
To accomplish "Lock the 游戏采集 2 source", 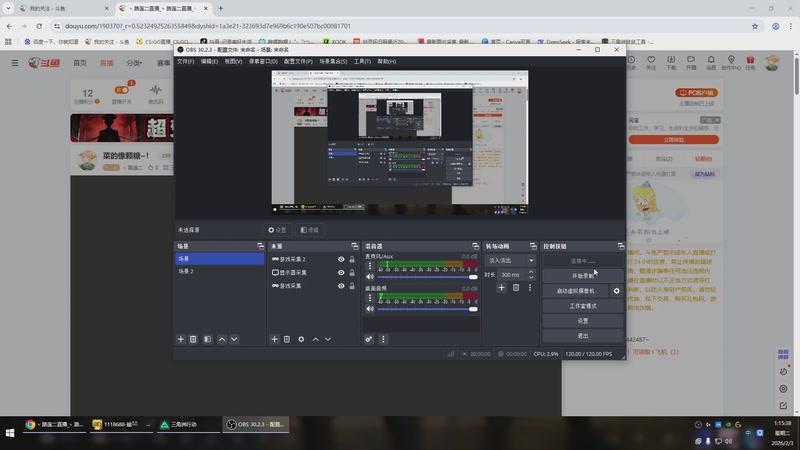I will (x=352, y=259).
